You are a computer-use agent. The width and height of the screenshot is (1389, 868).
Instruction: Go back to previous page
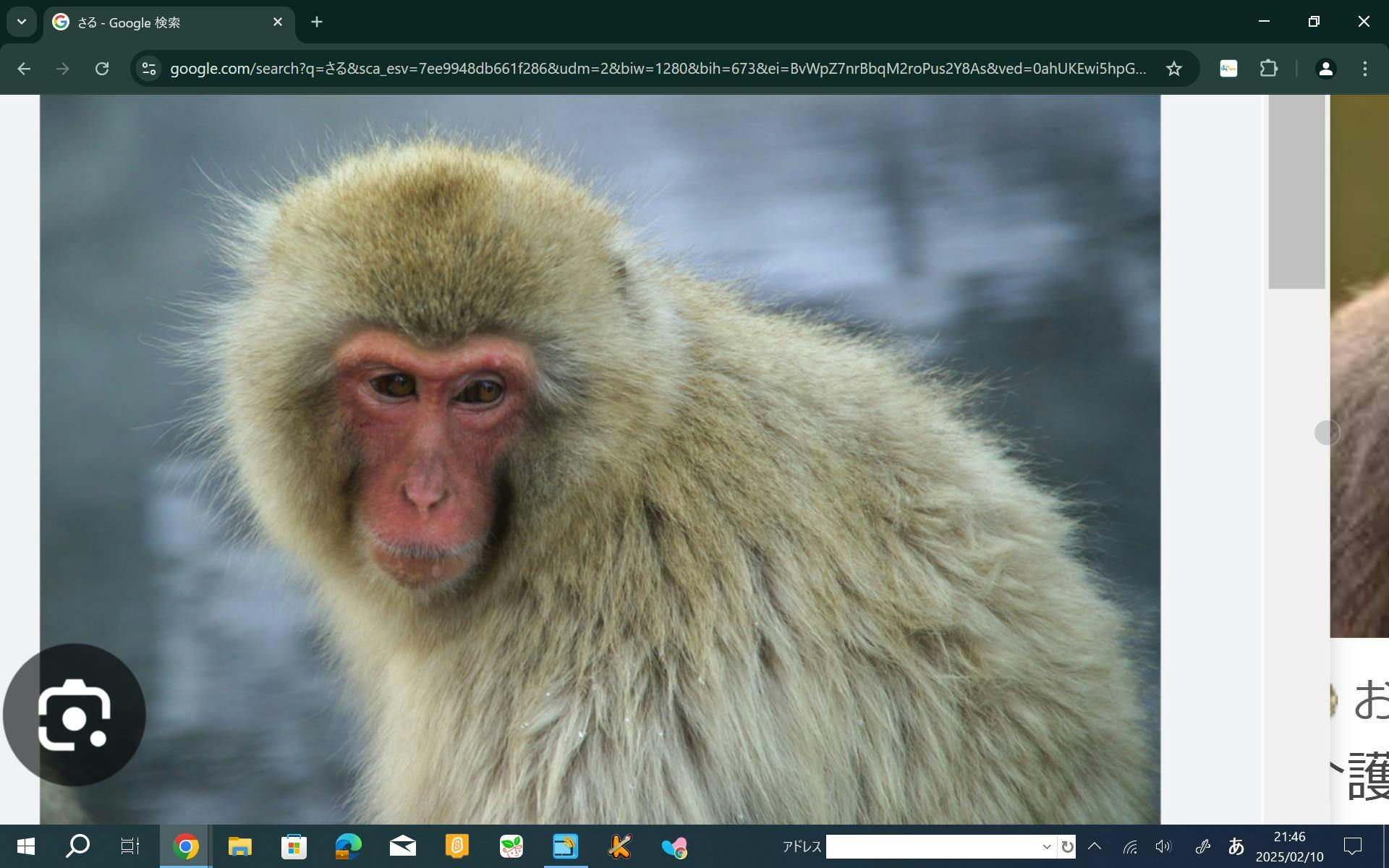tap(24, 69)
